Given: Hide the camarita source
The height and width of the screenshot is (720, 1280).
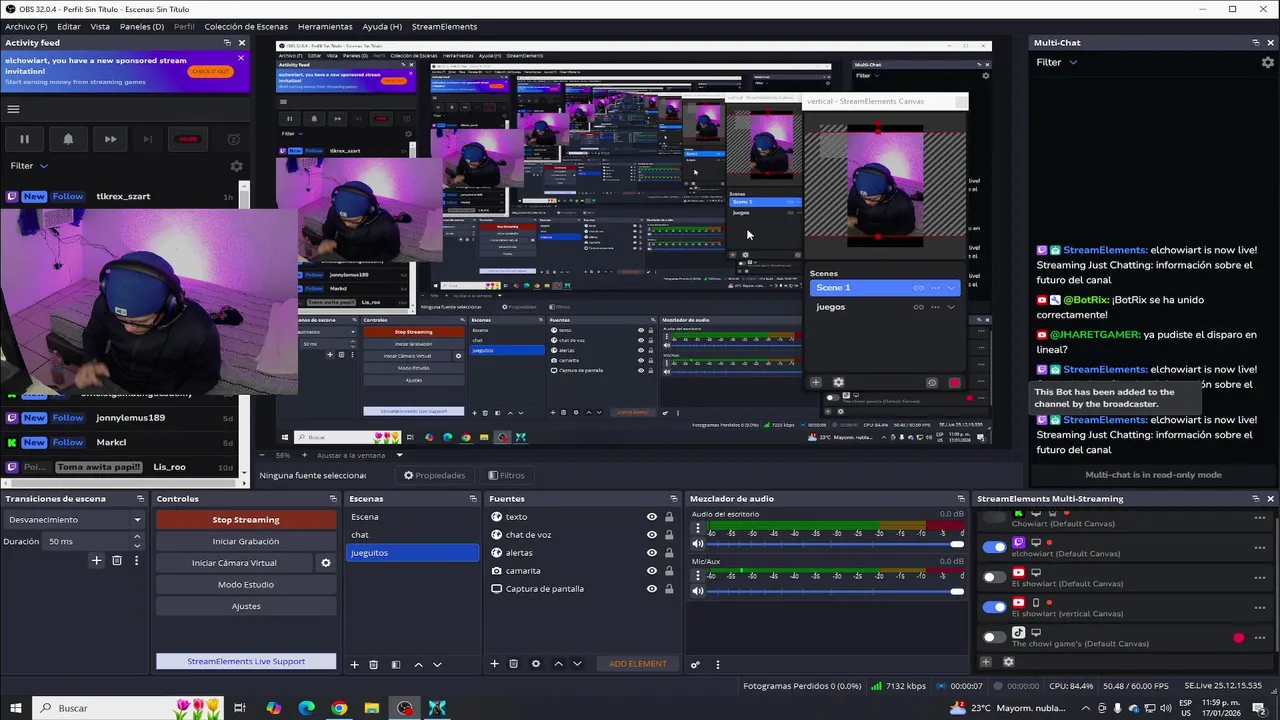Looking at the screenshot, I should pyautogui.click(x=652, y=571).
